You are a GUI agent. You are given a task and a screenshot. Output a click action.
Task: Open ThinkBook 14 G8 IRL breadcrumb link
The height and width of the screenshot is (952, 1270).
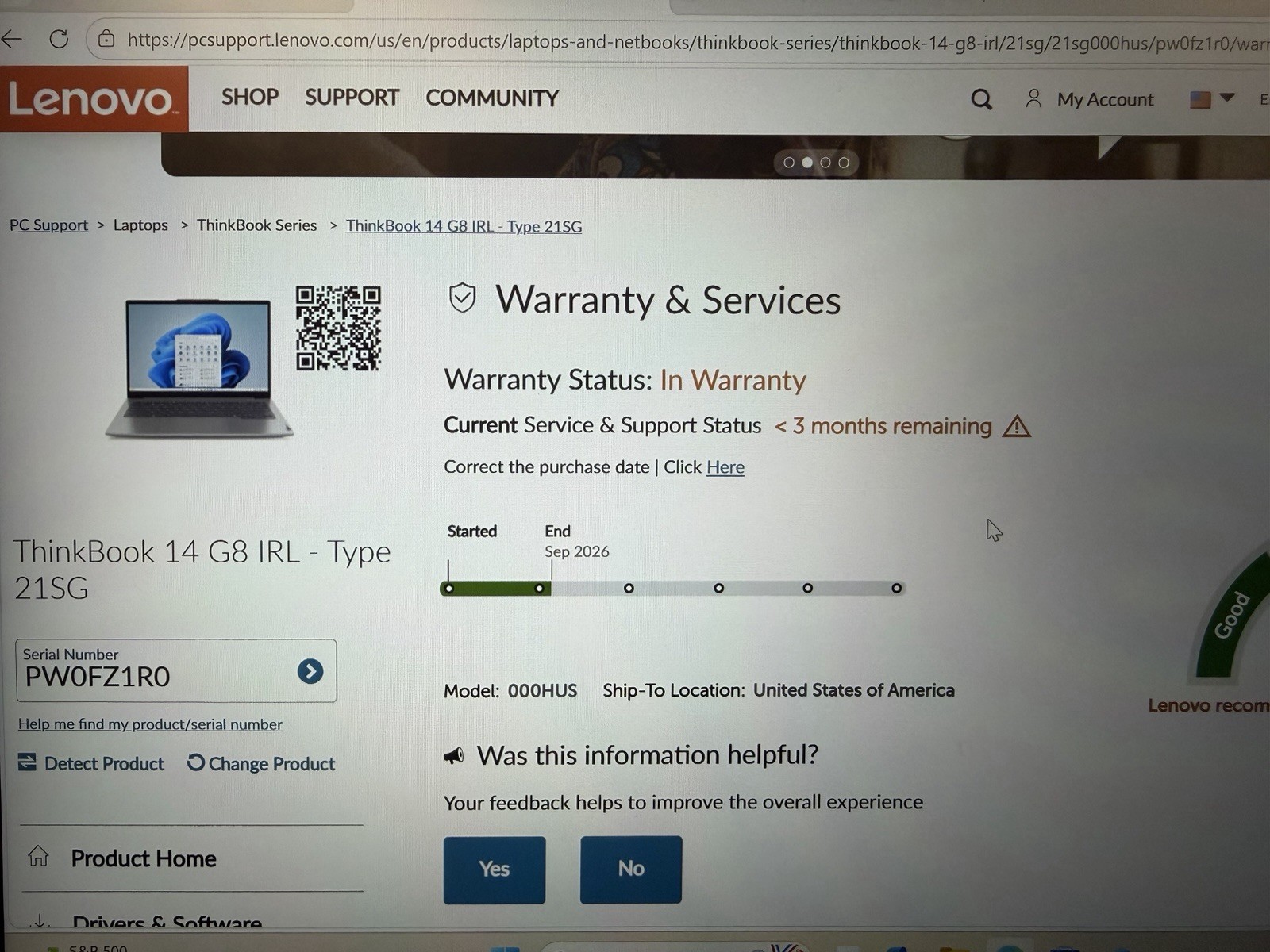click(x=464, y=226)
